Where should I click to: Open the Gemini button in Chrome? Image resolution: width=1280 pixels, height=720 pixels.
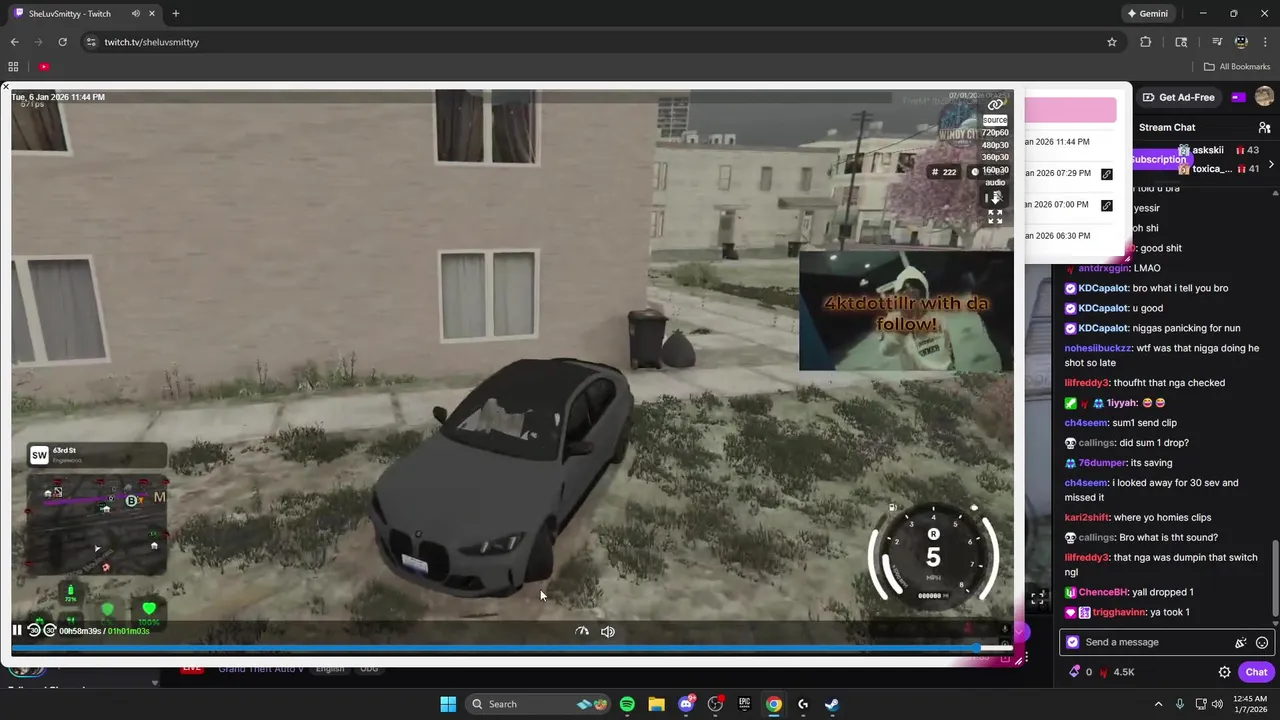coord(1147,14)
